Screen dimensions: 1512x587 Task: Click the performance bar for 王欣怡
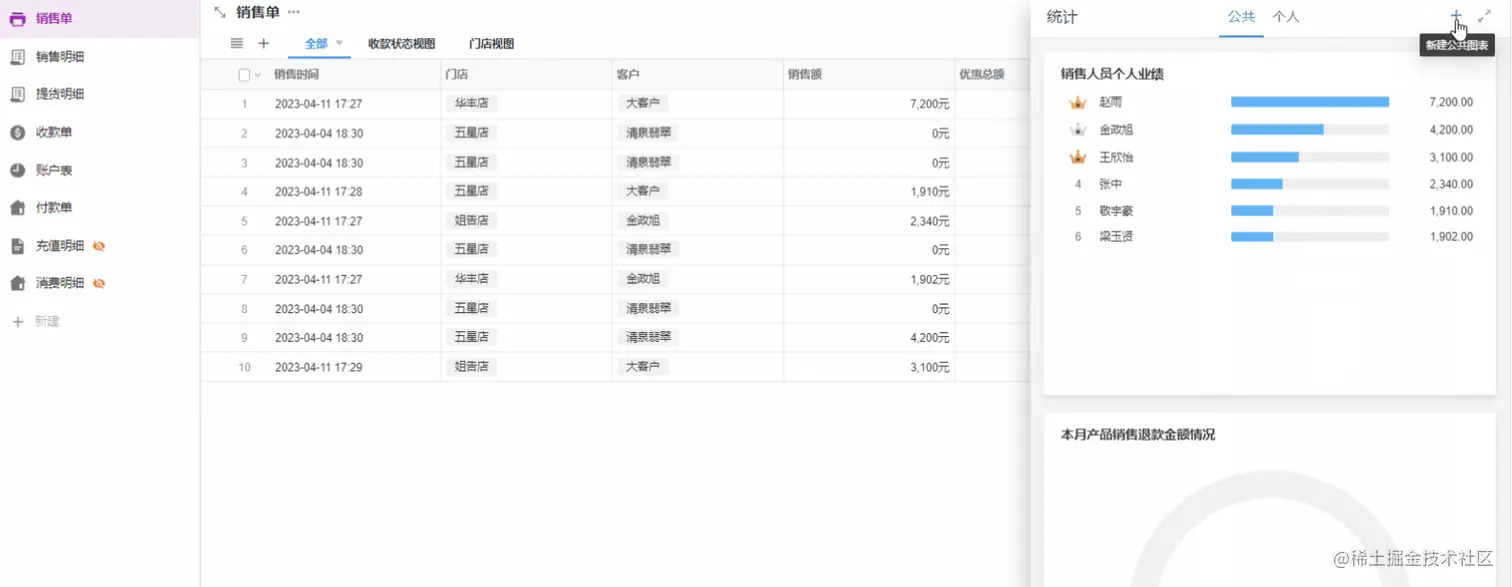point(1310,157)
